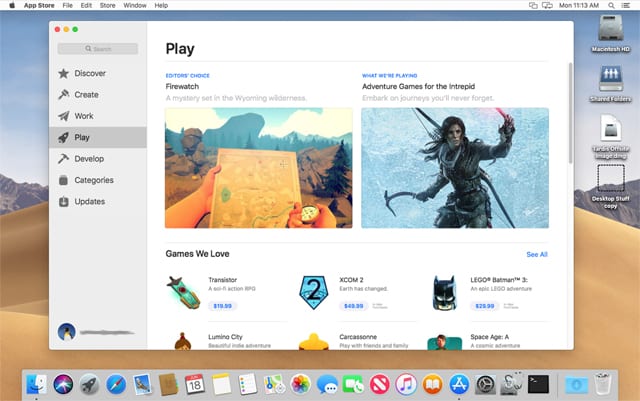Click the Carcassonne app icon
The height and width of the screenshot is (401, 640).
click(314, 341)
